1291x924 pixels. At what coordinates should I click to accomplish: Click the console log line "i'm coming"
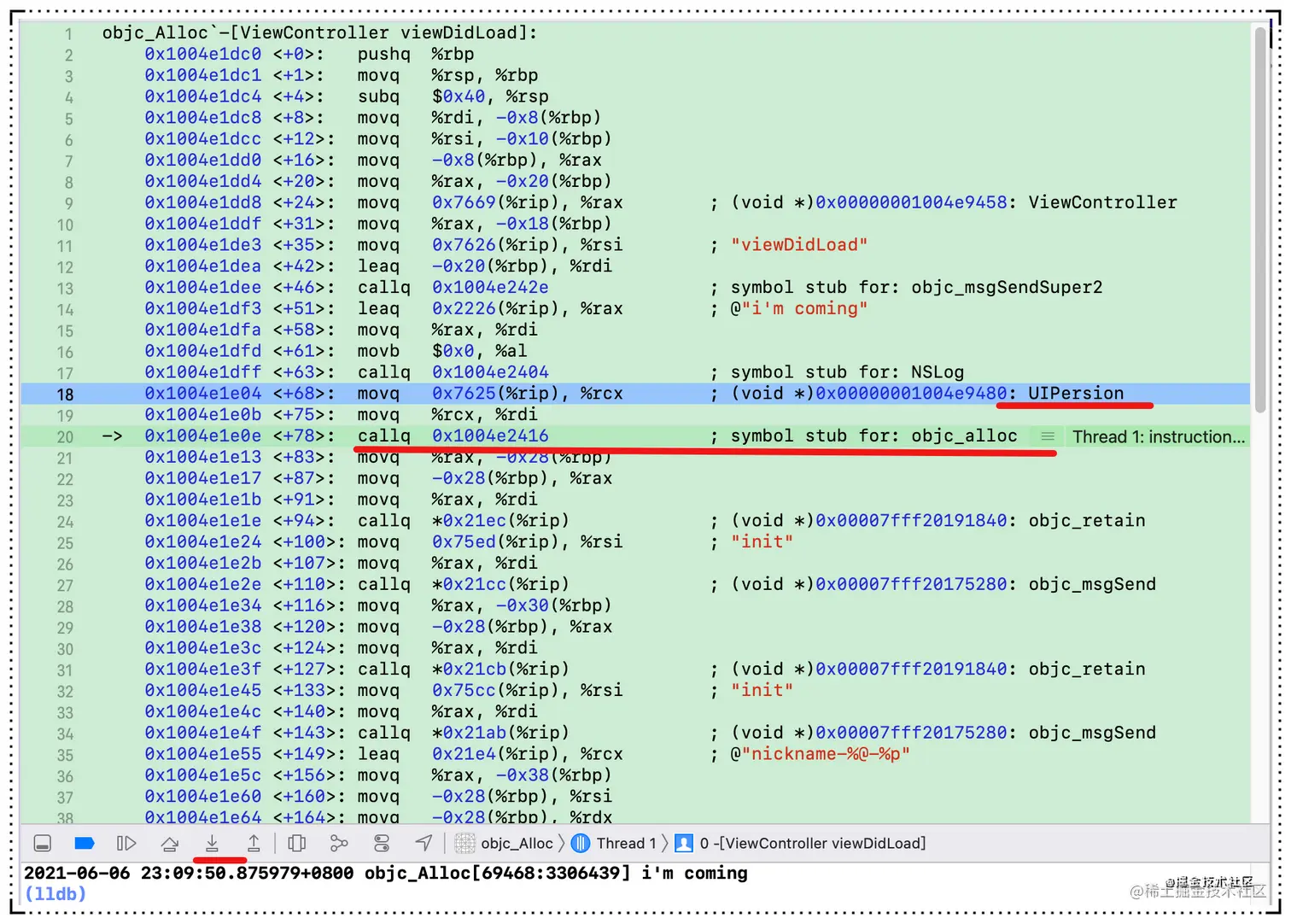click(x=386, y=874)
